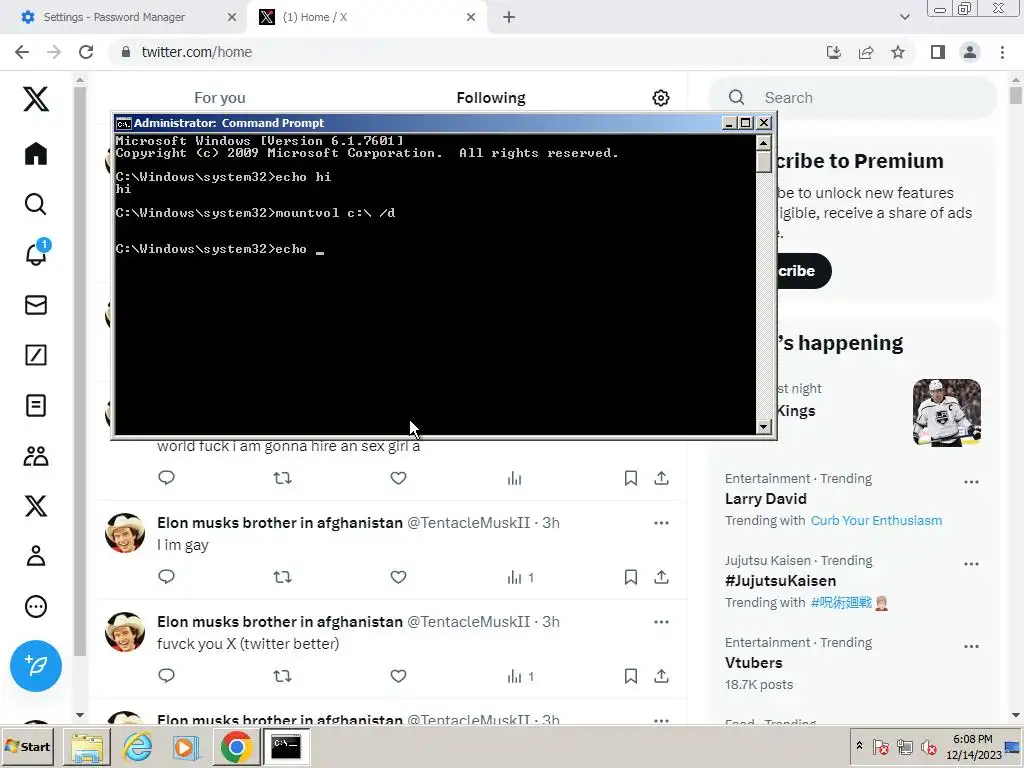The image size is (1024, 768).
Task: Click the blue compose Post button
Action: (x=36, y=666)
